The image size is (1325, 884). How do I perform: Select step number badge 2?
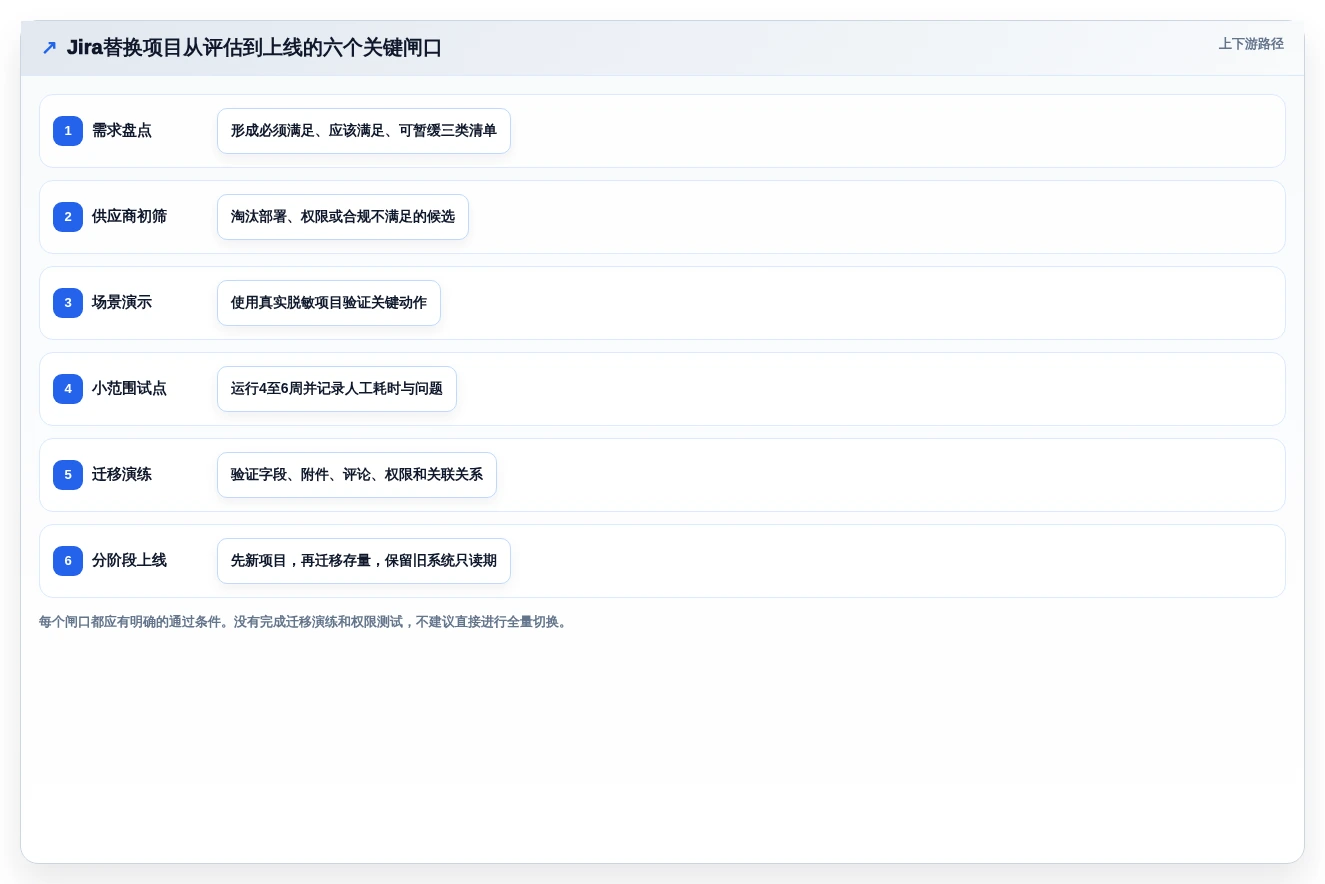point(68,217)
